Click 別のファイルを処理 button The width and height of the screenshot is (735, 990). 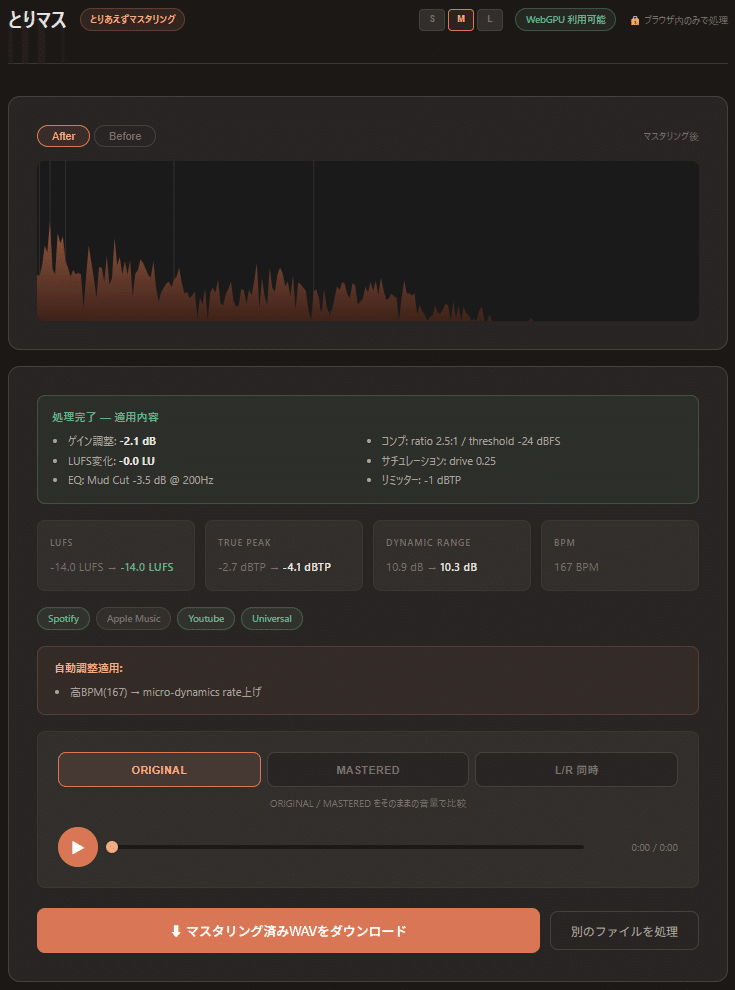pyautogui.click(x=624, y=931)
